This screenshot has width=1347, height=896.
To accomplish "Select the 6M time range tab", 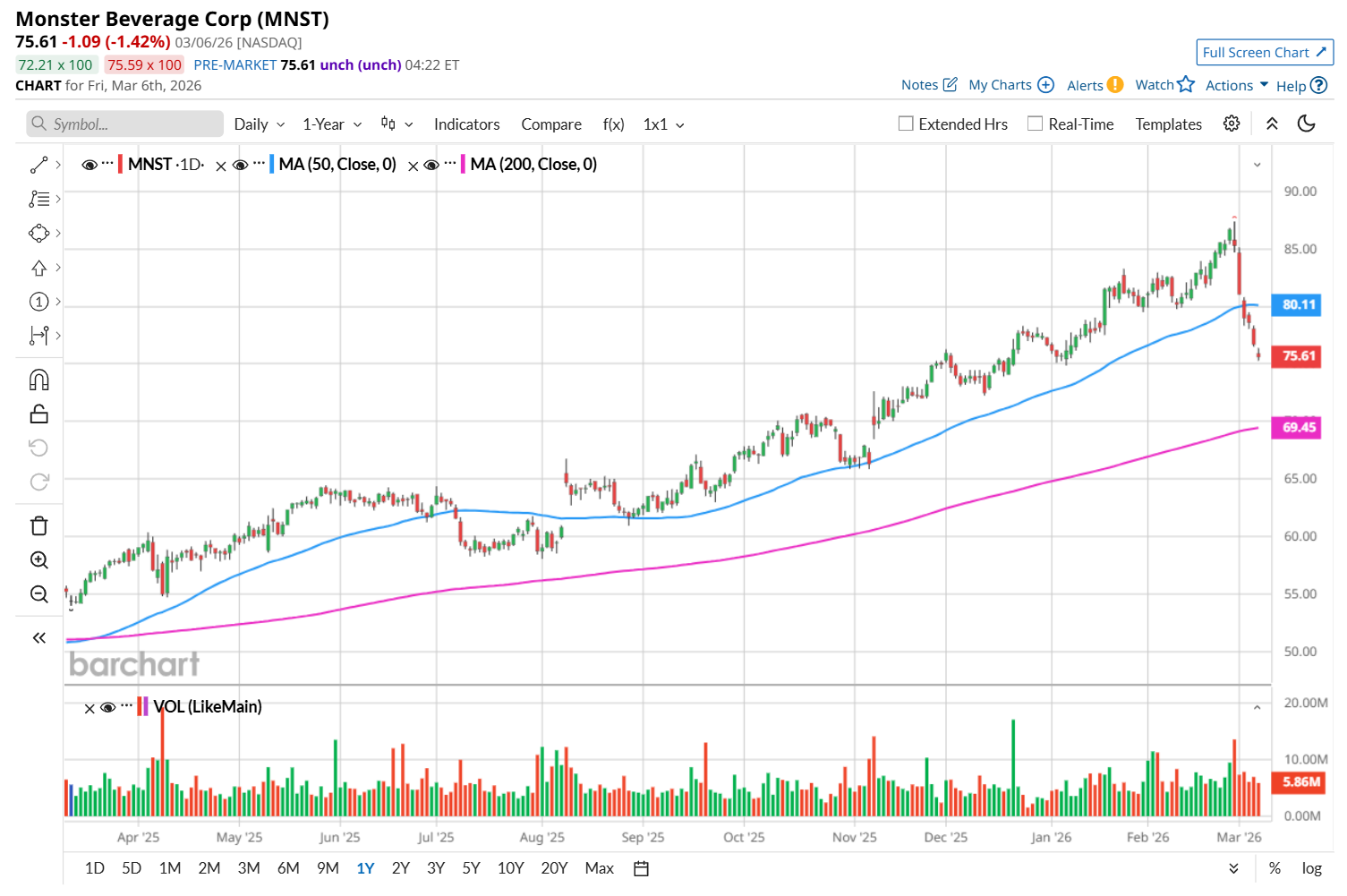I will click(x=288, y=868).
